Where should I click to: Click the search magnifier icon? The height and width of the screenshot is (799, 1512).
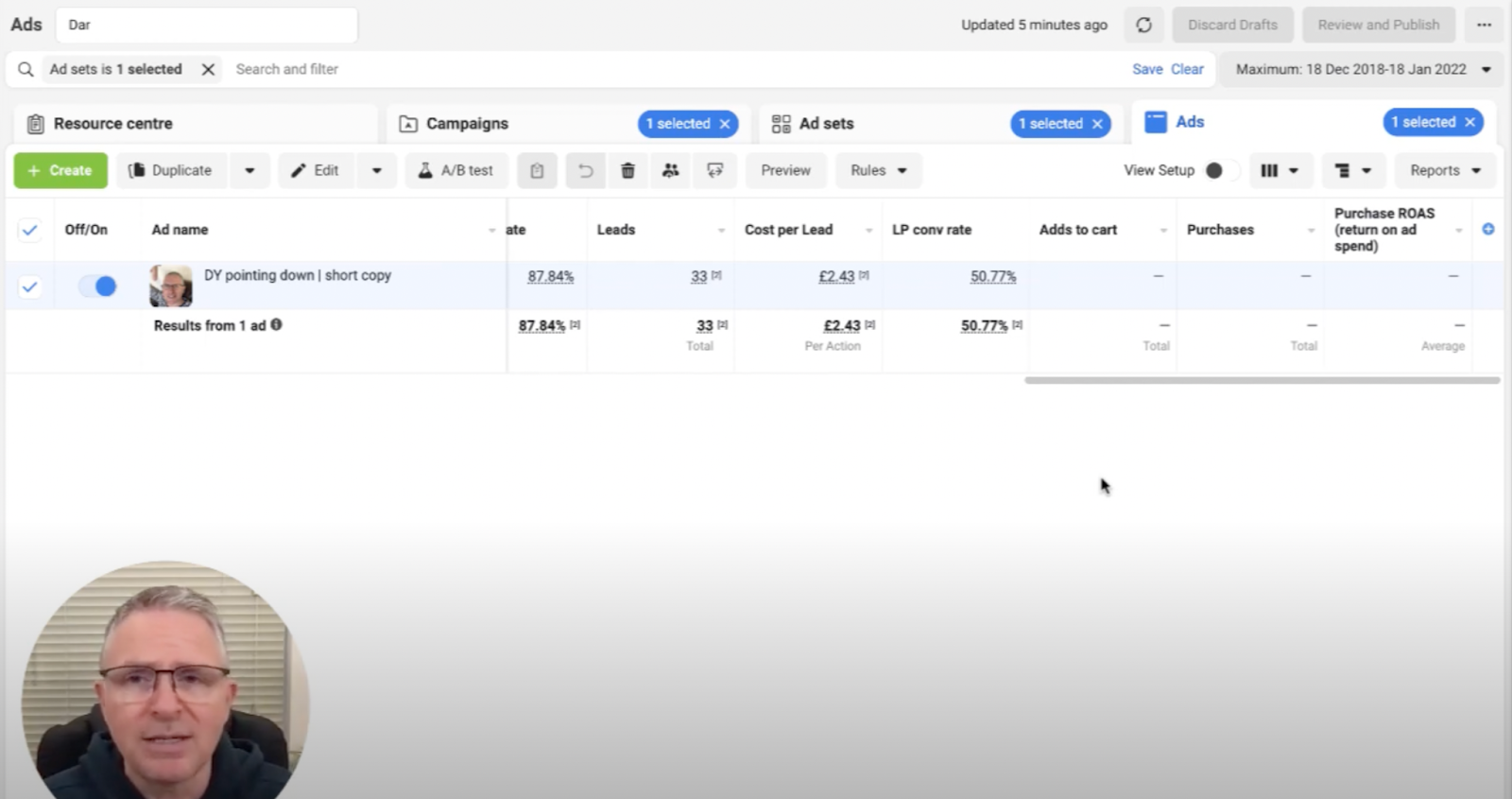click(26, 69)
